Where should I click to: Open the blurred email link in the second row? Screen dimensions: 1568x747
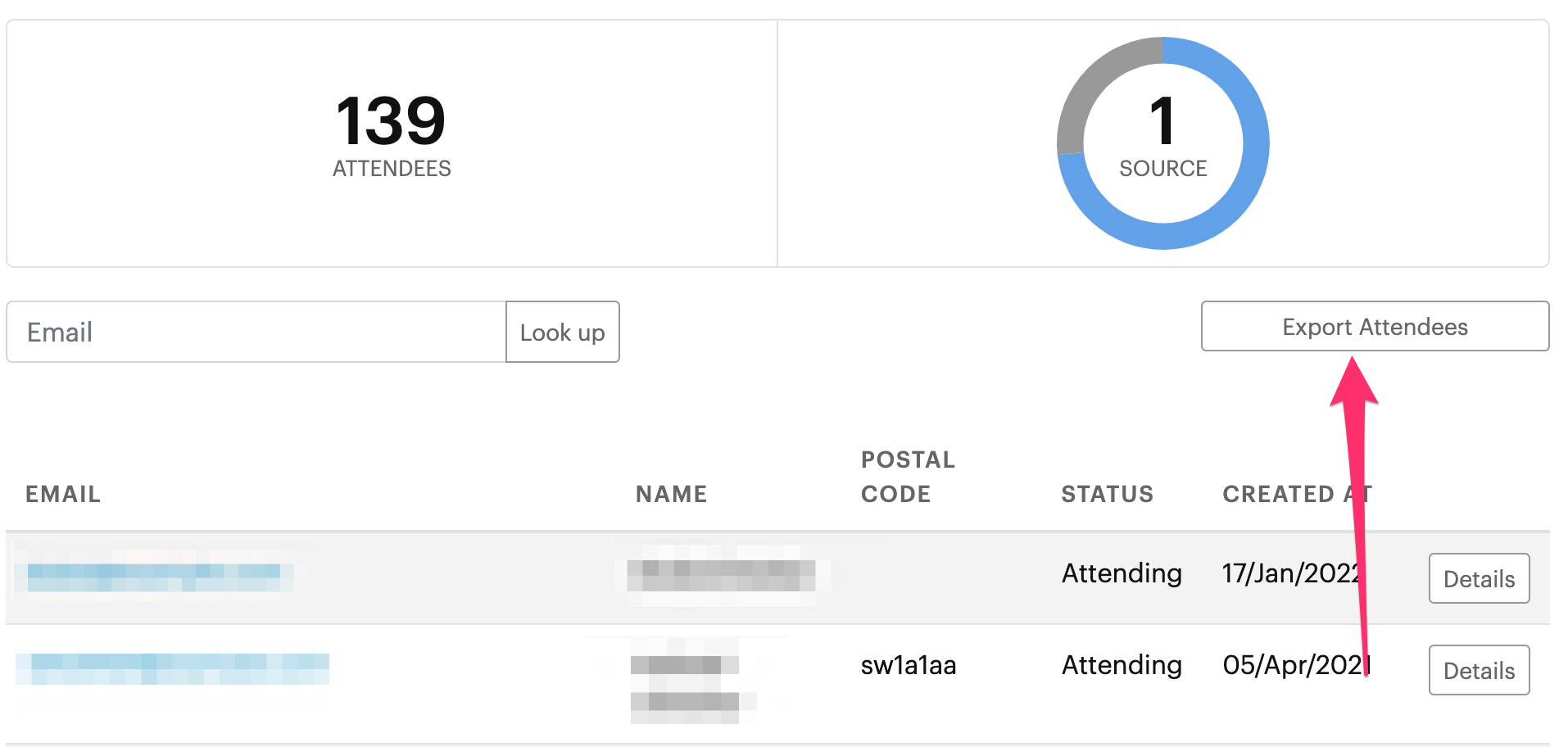[x=173, y=668]
